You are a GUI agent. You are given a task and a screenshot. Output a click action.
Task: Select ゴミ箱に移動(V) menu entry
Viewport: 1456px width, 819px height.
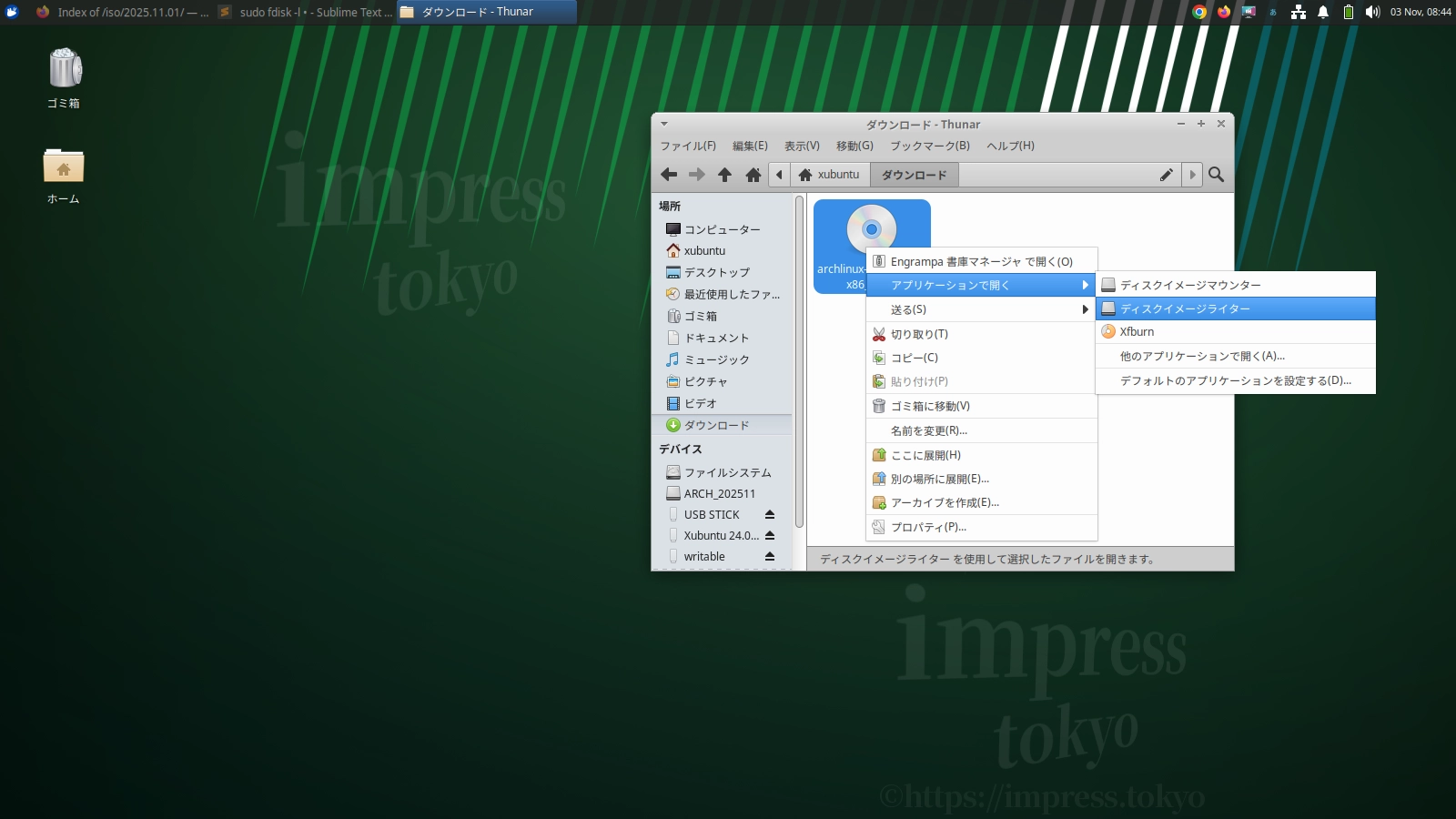[981, 406]
